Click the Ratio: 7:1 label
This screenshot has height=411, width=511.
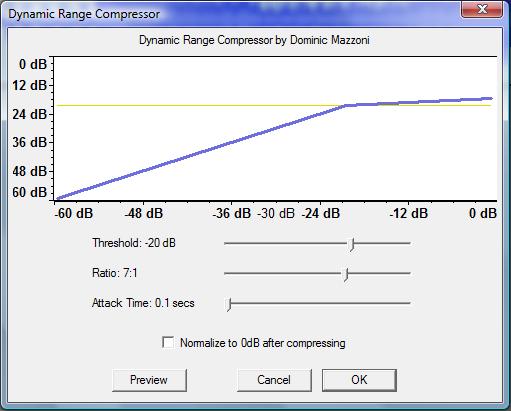pos(115,273)
